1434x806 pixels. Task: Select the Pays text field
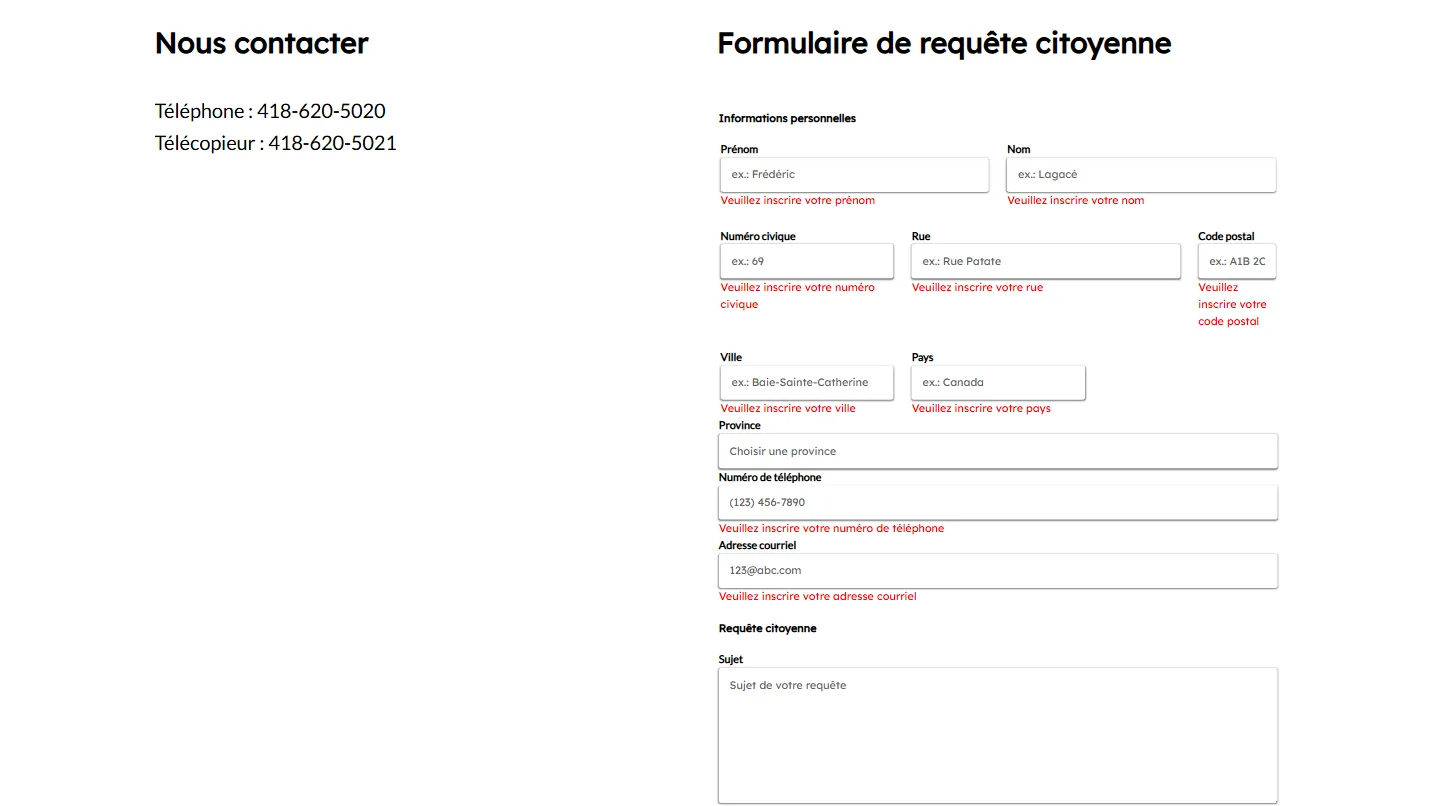point(998,382)
